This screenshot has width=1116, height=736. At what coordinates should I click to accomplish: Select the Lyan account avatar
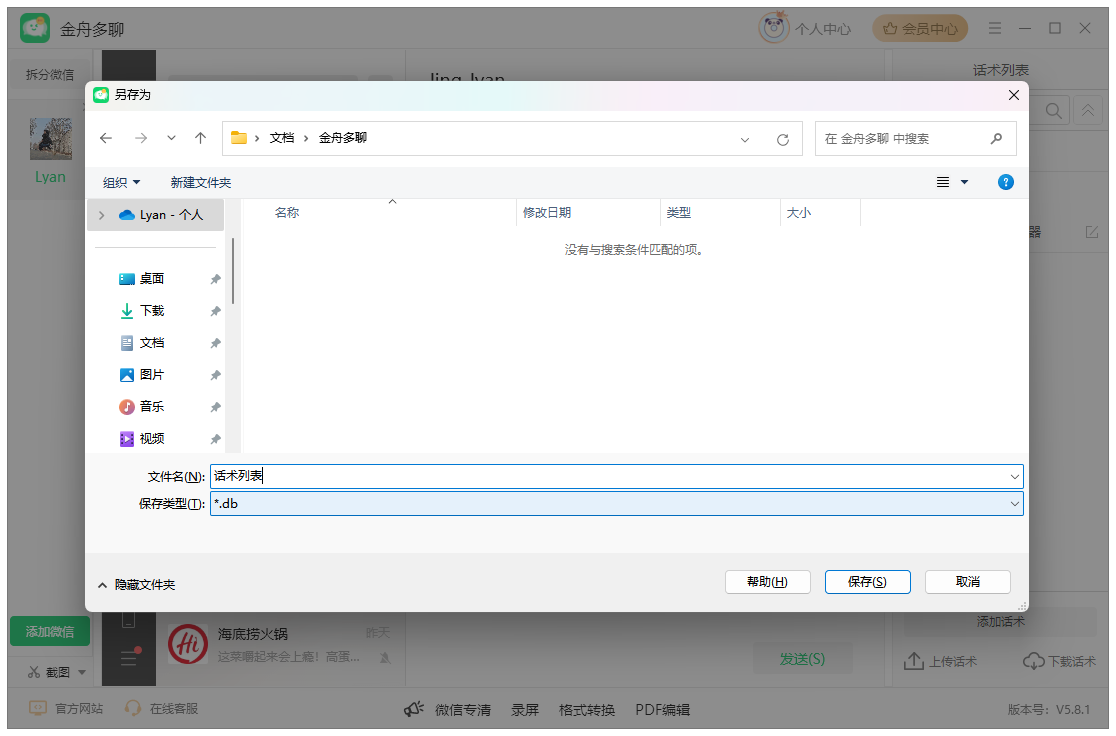point(50,139)
